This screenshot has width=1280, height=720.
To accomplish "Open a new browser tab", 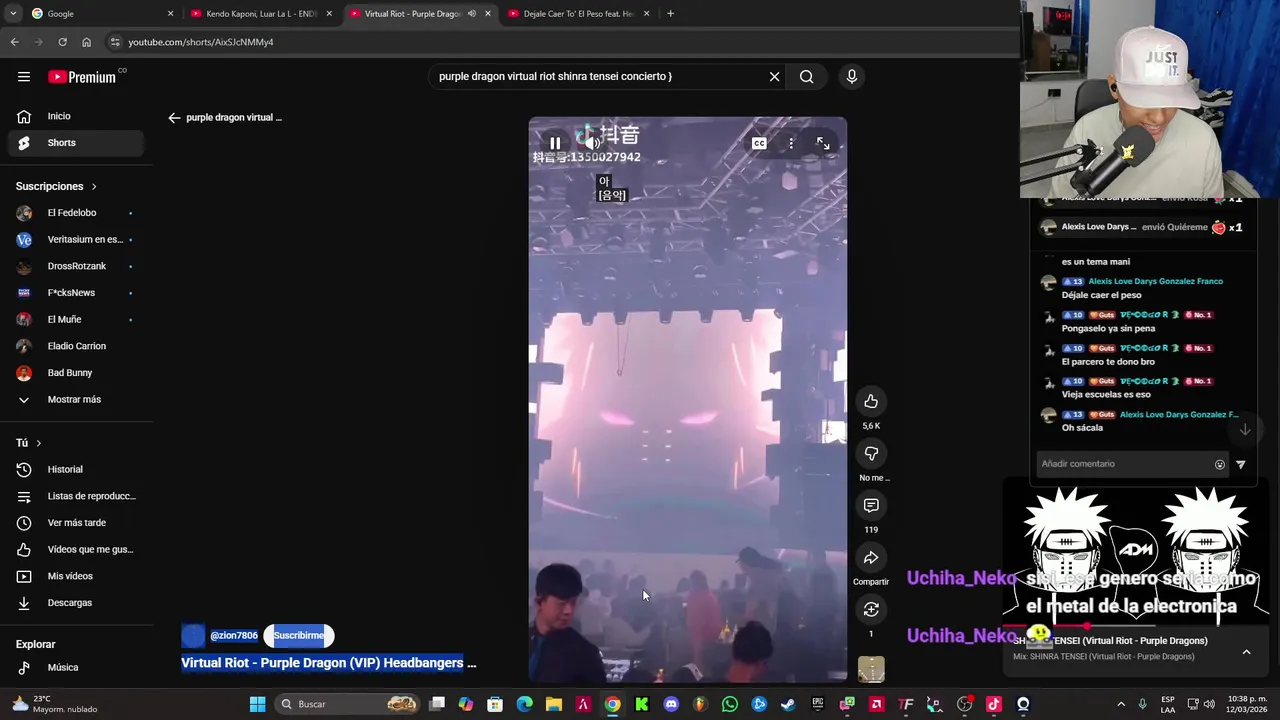I will (x=670, y=14).
